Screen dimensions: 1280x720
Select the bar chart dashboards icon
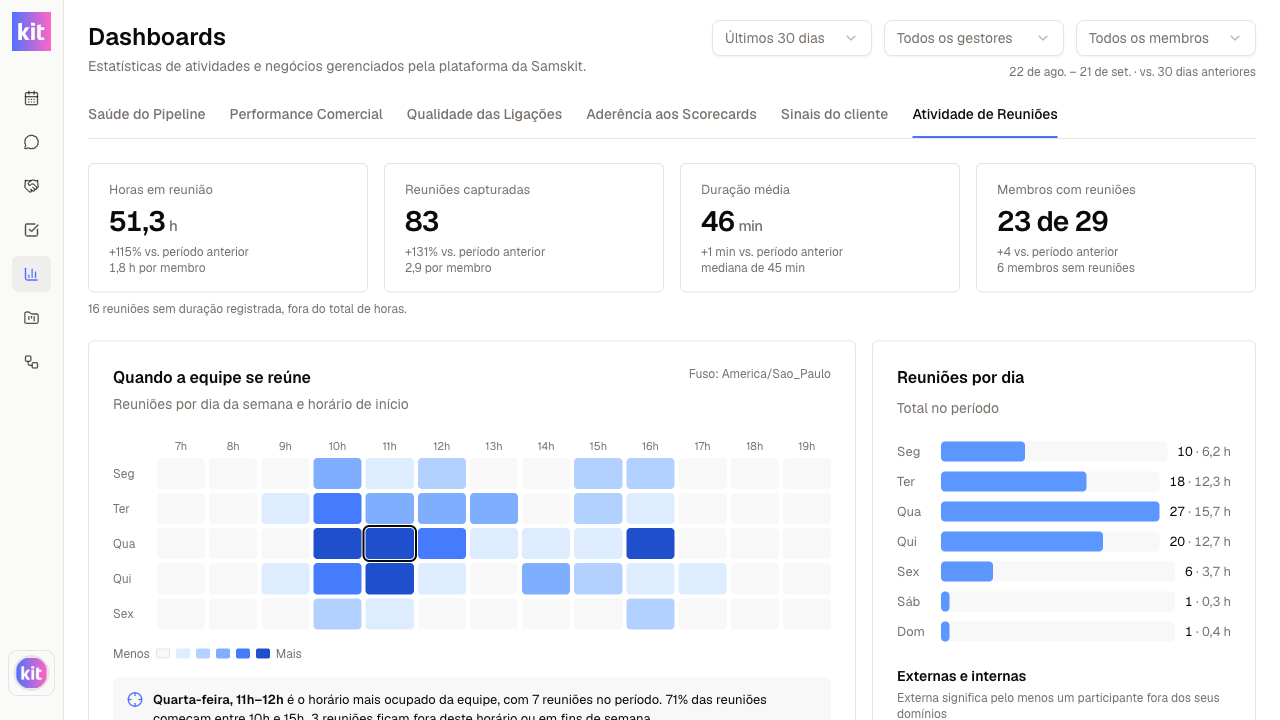pos(31,274)
